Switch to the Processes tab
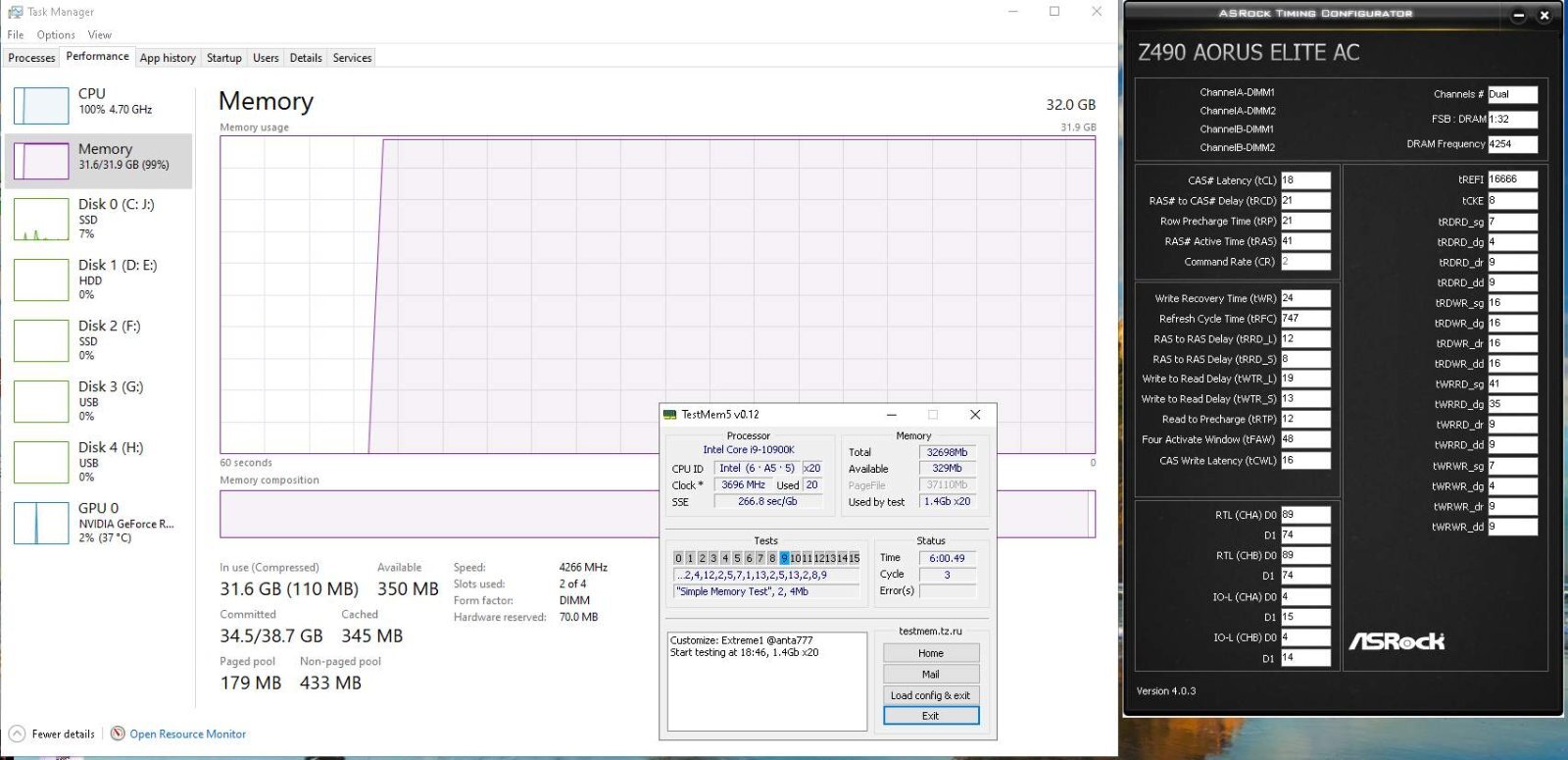This screenshot has height=760, width=1568. 31,58
